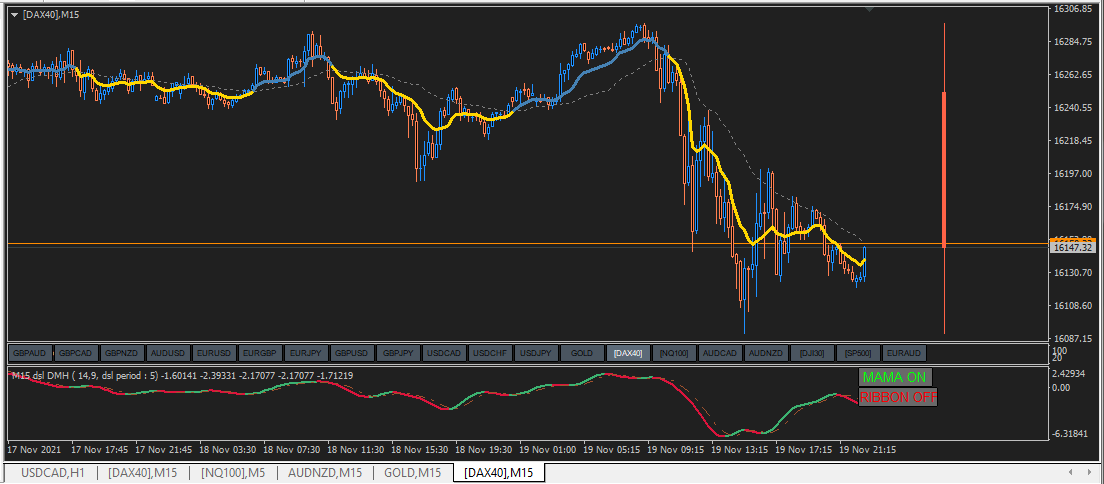This screenshot has height=484, width=1104.
Task: Toggle the RIBBON OFF indicator button
Action: click(898, 397)
